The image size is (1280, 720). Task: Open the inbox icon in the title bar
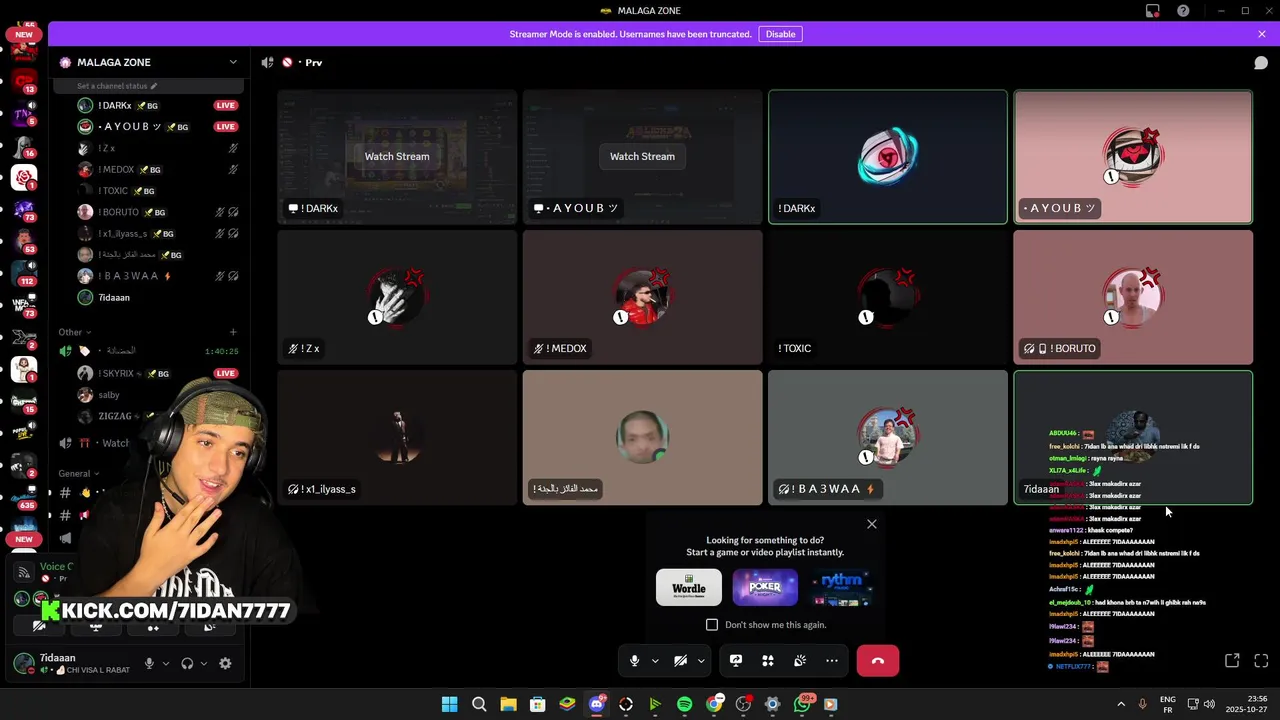pos(1153,10)
